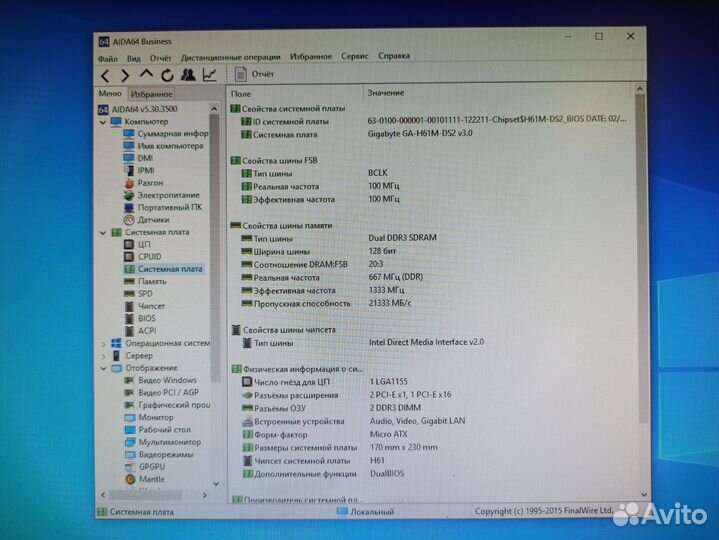
Task: Open the Разгон overclock item
Action: (144, 183)
